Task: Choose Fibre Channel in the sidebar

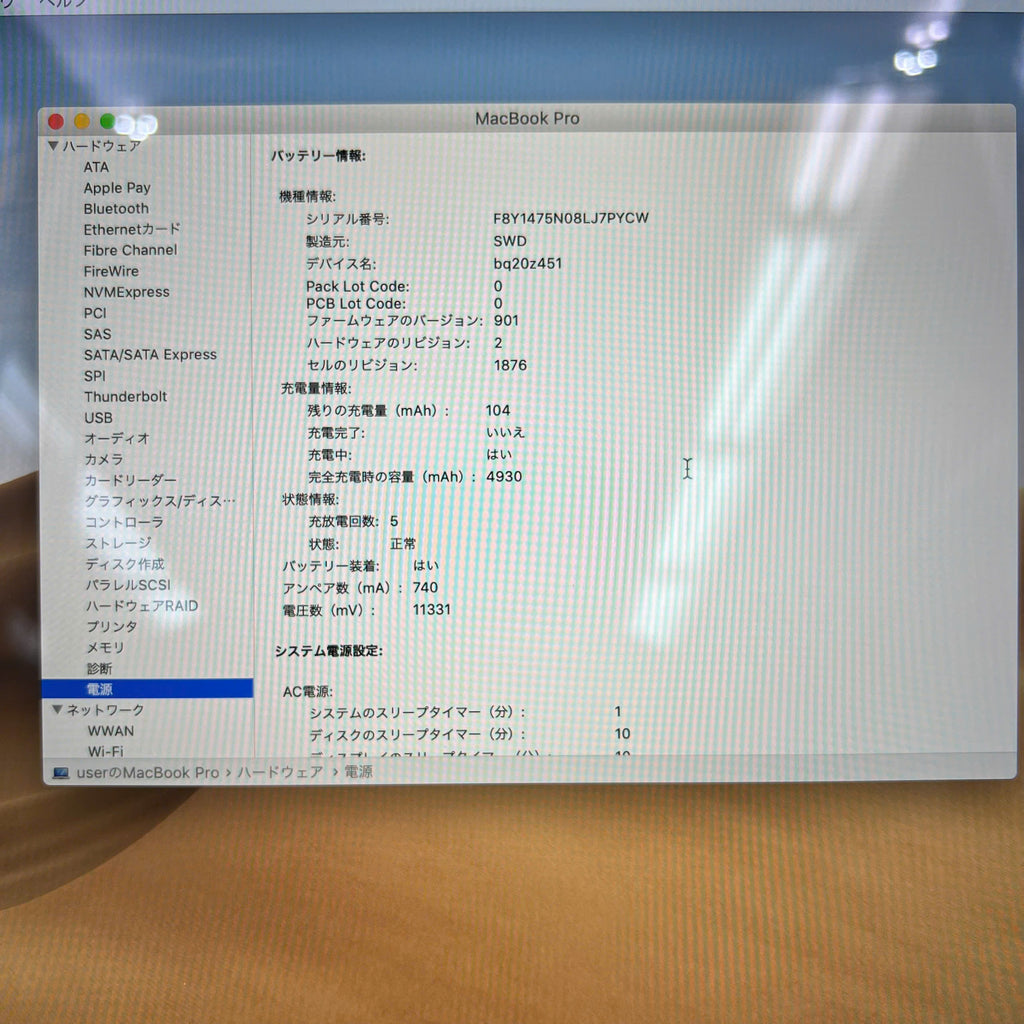Action: 130,250
